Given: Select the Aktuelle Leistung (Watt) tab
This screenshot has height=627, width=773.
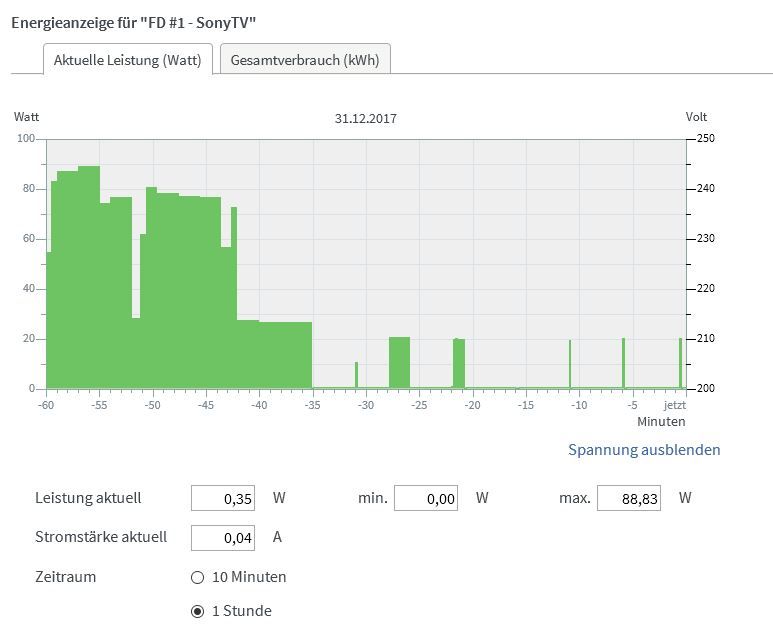Looking at the screenshot, I should 127,60.
